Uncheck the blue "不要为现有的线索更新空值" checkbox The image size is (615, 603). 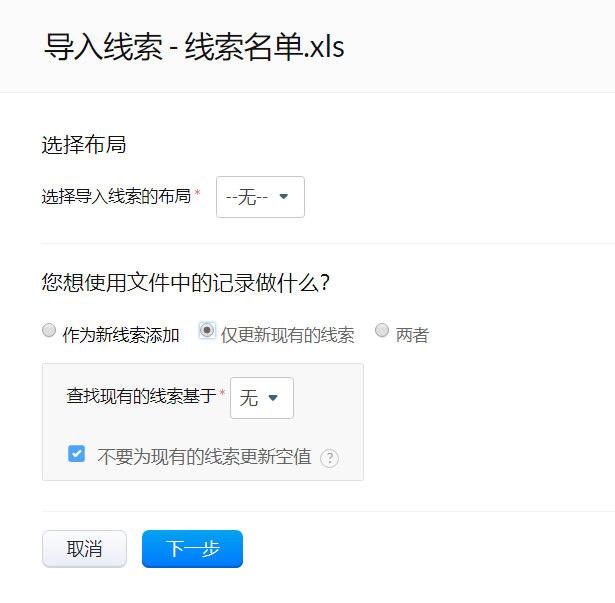click(76, 454)
